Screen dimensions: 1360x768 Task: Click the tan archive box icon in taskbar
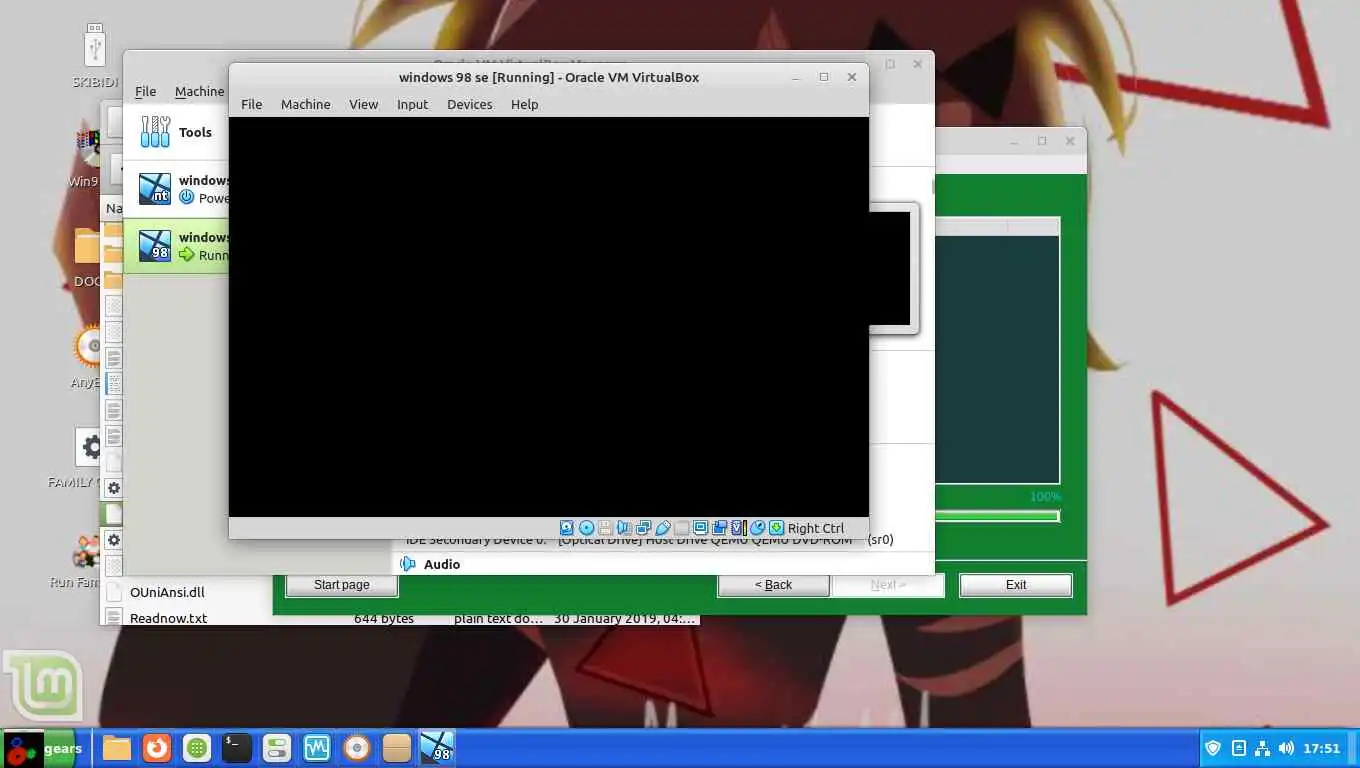[397, 747]
